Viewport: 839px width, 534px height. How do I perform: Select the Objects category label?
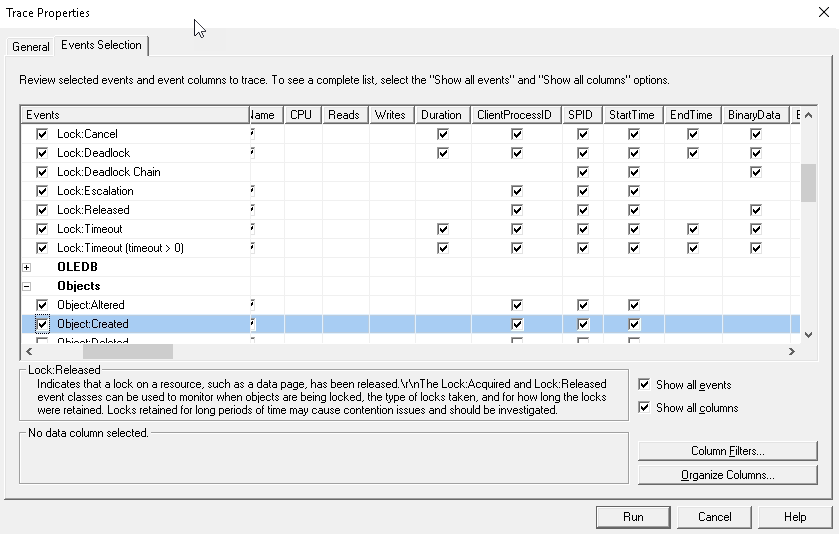[79, 286]
